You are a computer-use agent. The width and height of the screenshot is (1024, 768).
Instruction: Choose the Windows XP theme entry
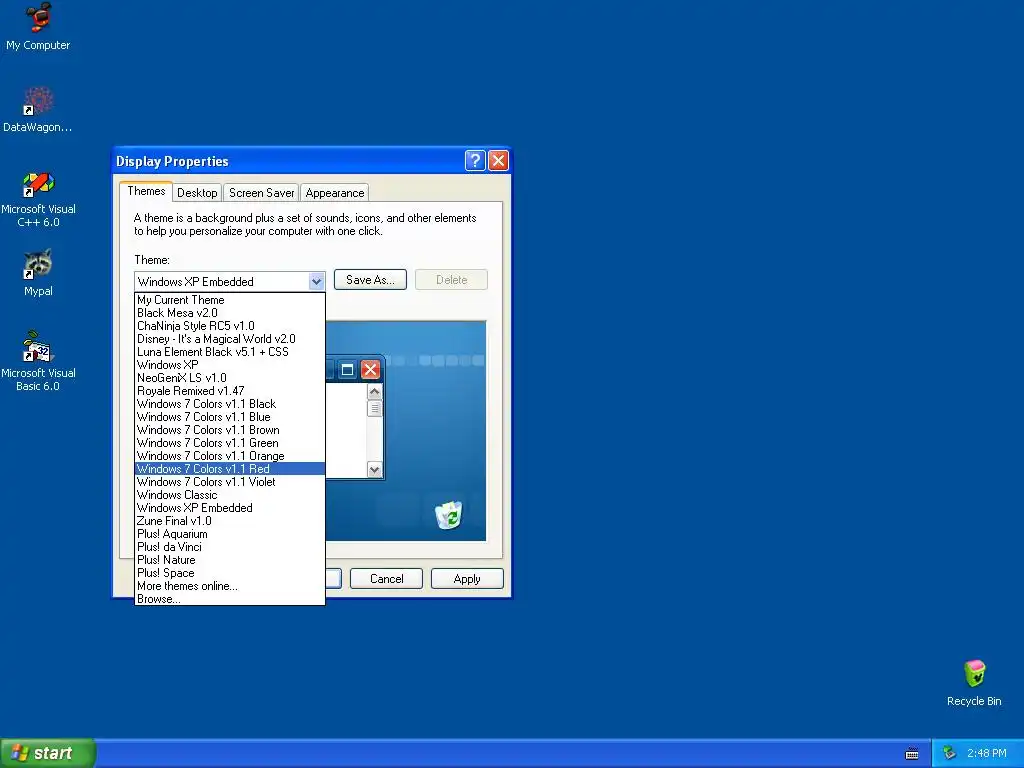(230, 365)
